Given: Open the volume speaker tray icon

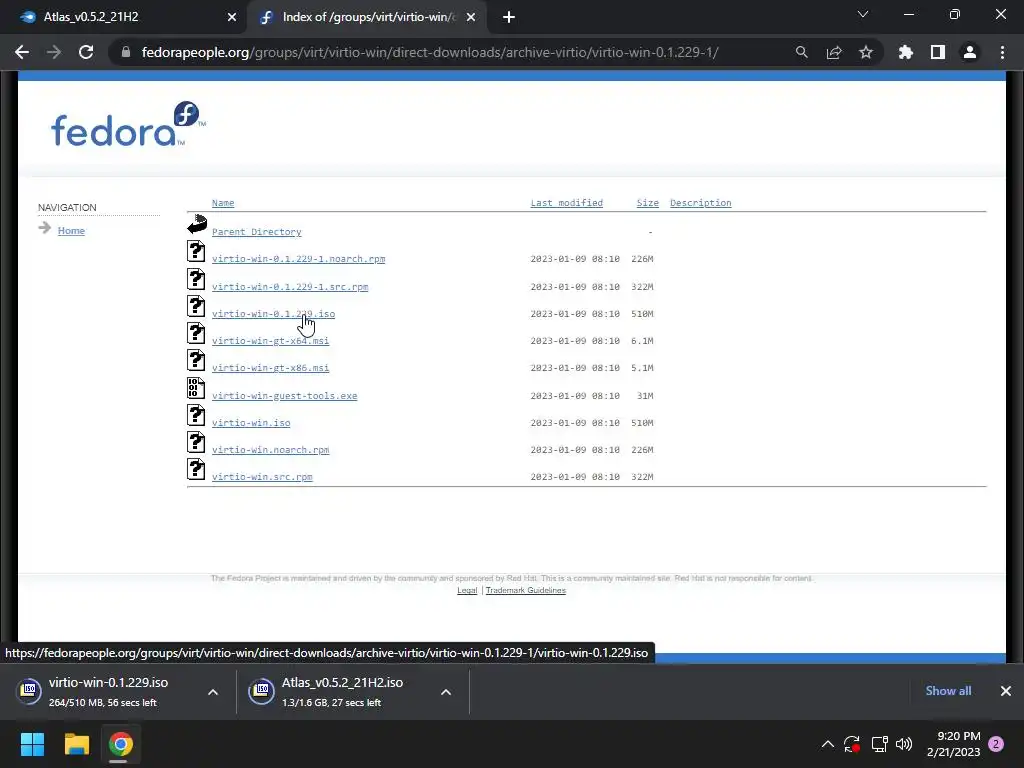Looking at the screenshot, I should (x=904, y=744).
